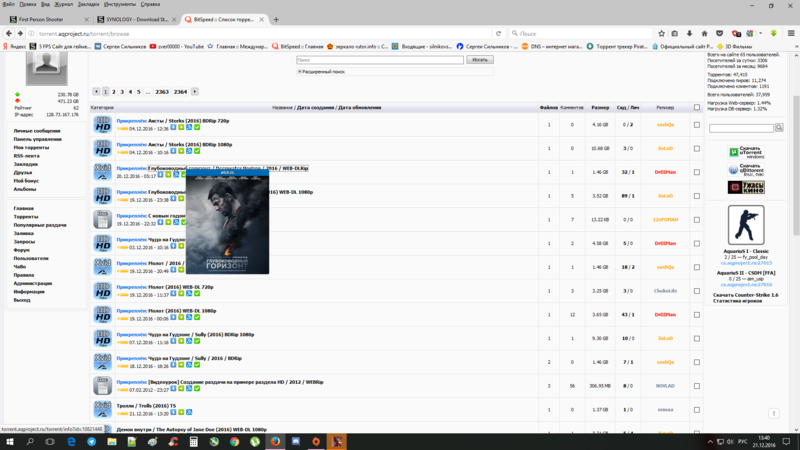The width and height of the screenshot is (800, 450).
Task: Check the box on the Deepwater Horizon row
Action: point(697,171)
